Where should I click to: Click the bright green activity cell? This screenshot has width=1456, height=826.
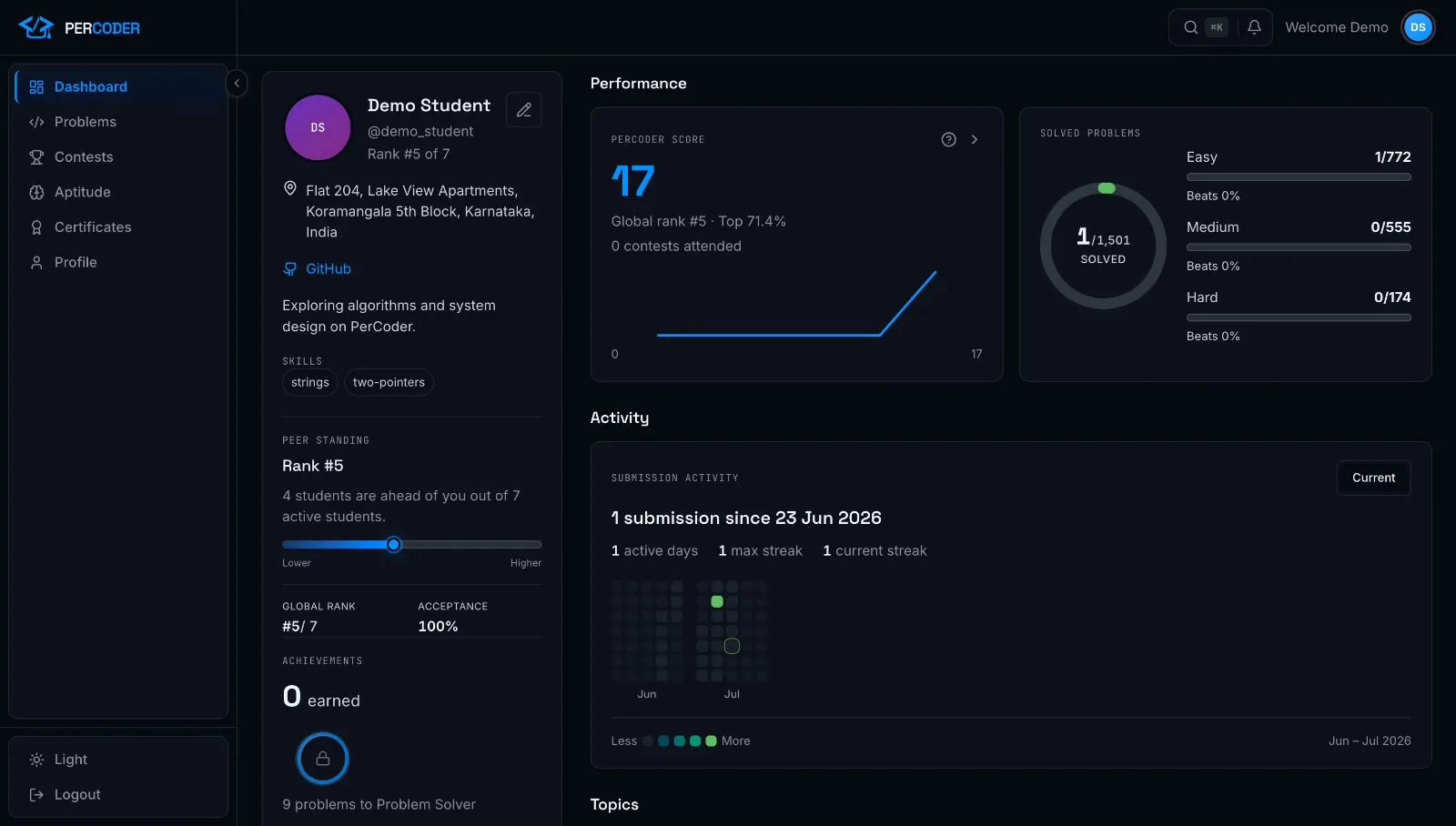pos(717,602)
